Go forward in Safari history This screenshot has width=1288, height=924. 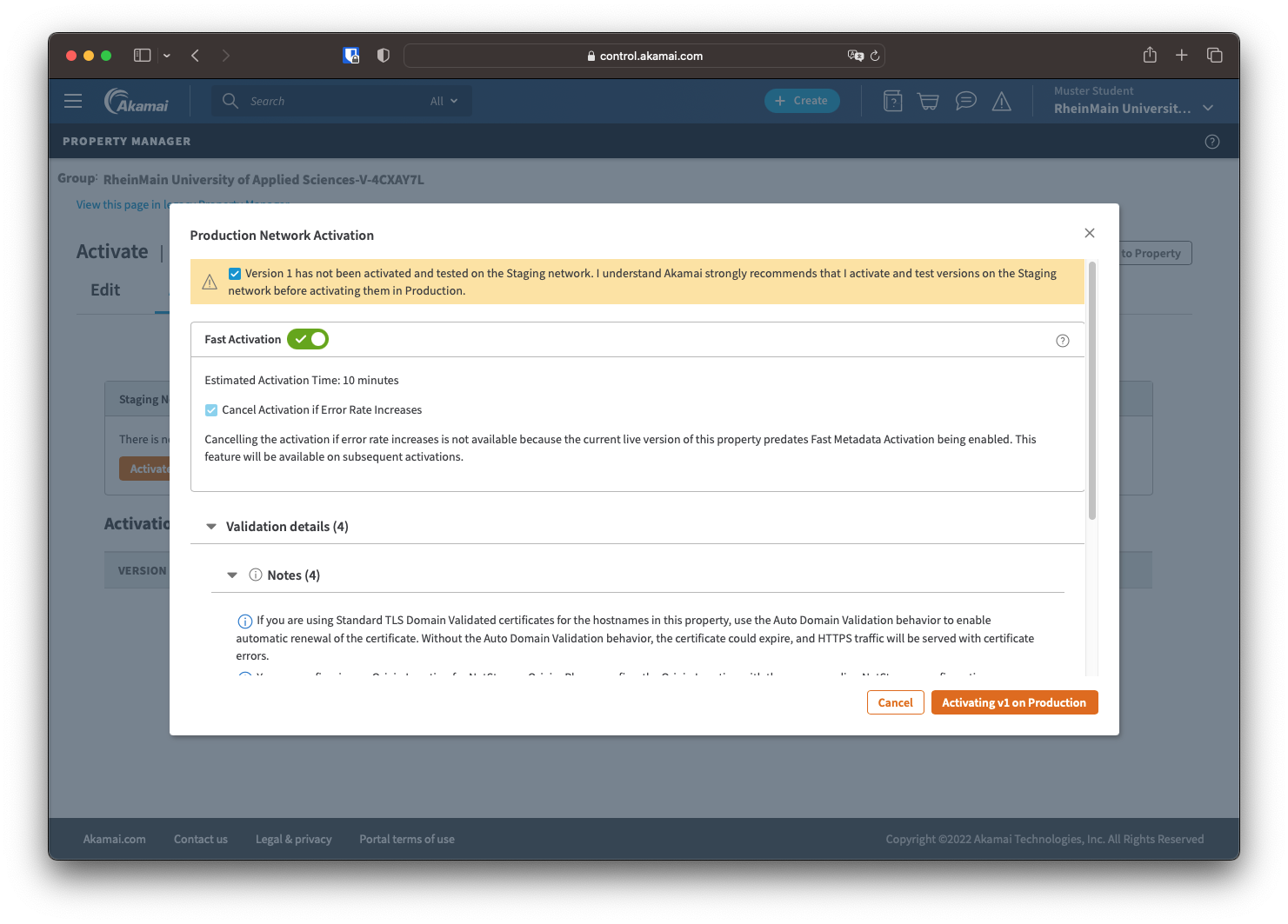(x=226, y=56)
